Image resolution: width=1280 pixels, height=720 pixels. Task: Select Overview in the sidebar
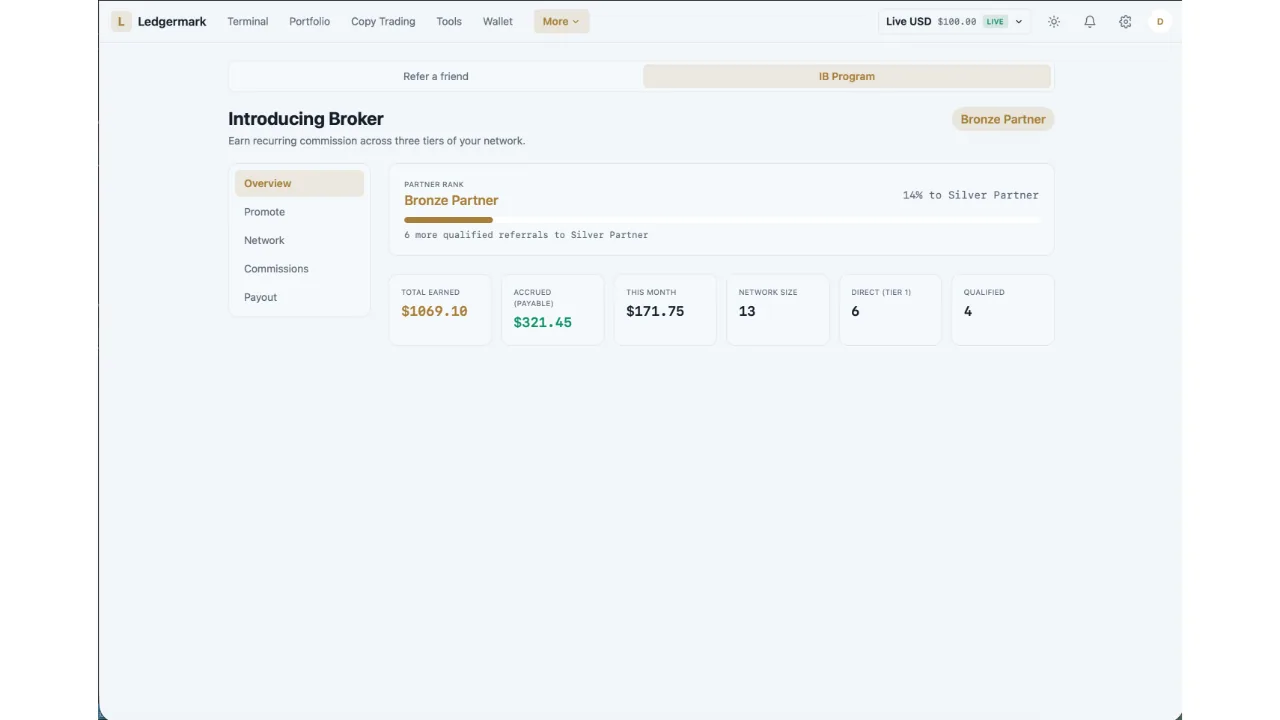(299, 183)
